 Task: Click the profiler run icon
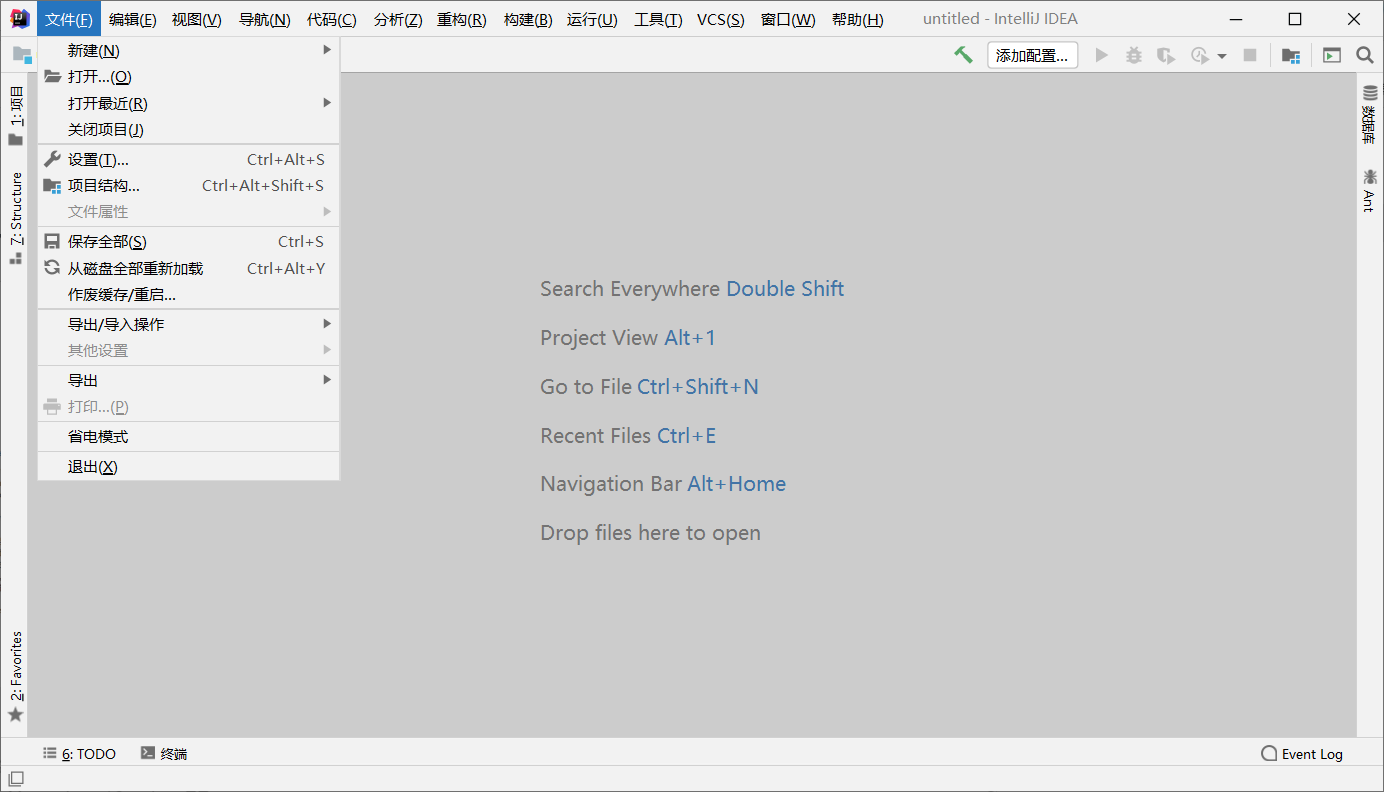1199,55
